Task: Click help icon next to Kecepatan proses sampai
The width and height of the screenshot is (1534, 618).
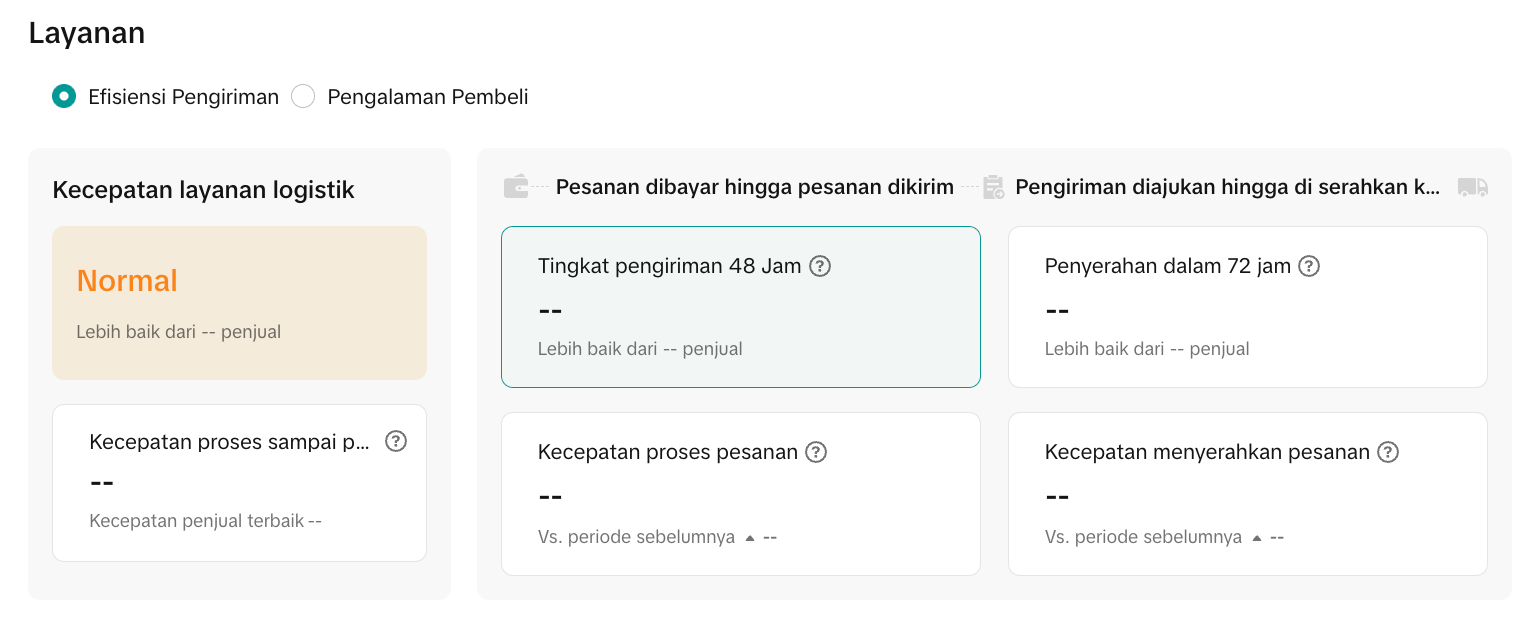Action: pos(396,441)
